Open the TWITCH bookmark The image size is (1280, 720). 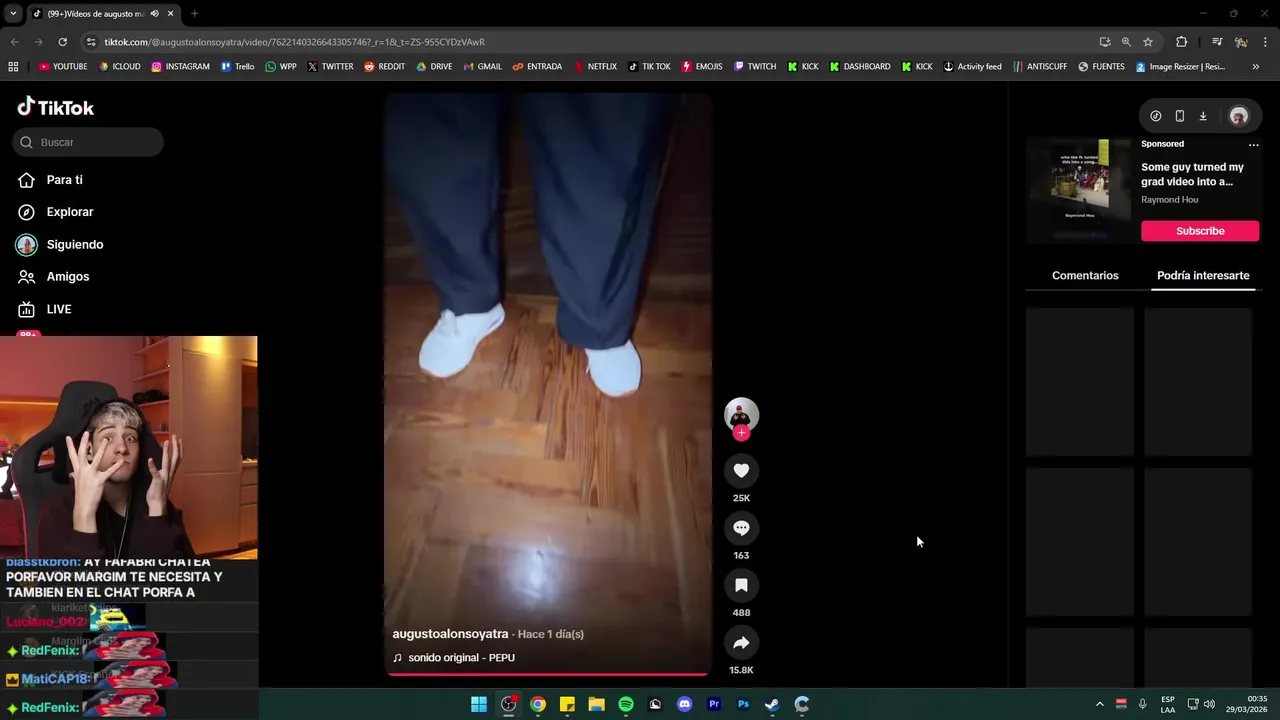click(x=754, y=67)
